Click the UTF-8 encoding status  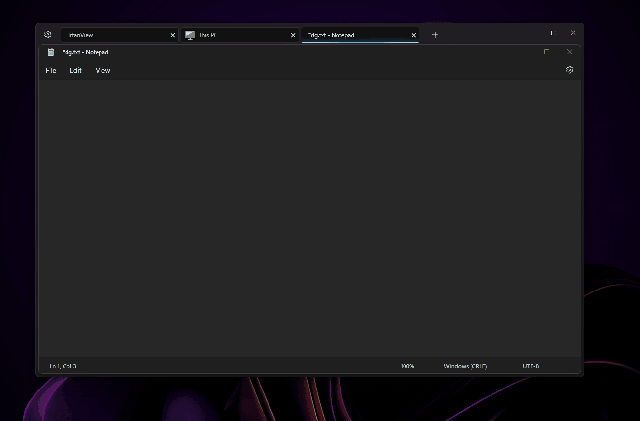pyautogui.click(x=531, y=366)
